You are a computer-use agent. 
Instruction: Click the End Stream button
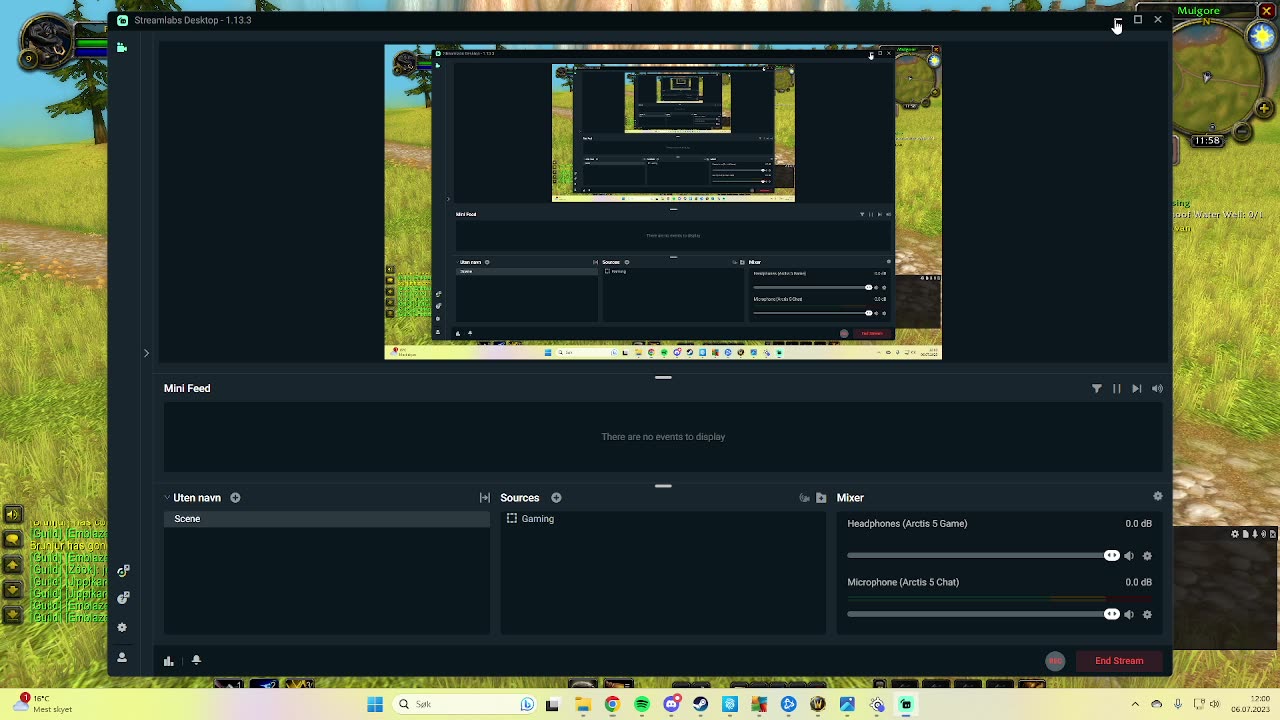point(1119,661)
